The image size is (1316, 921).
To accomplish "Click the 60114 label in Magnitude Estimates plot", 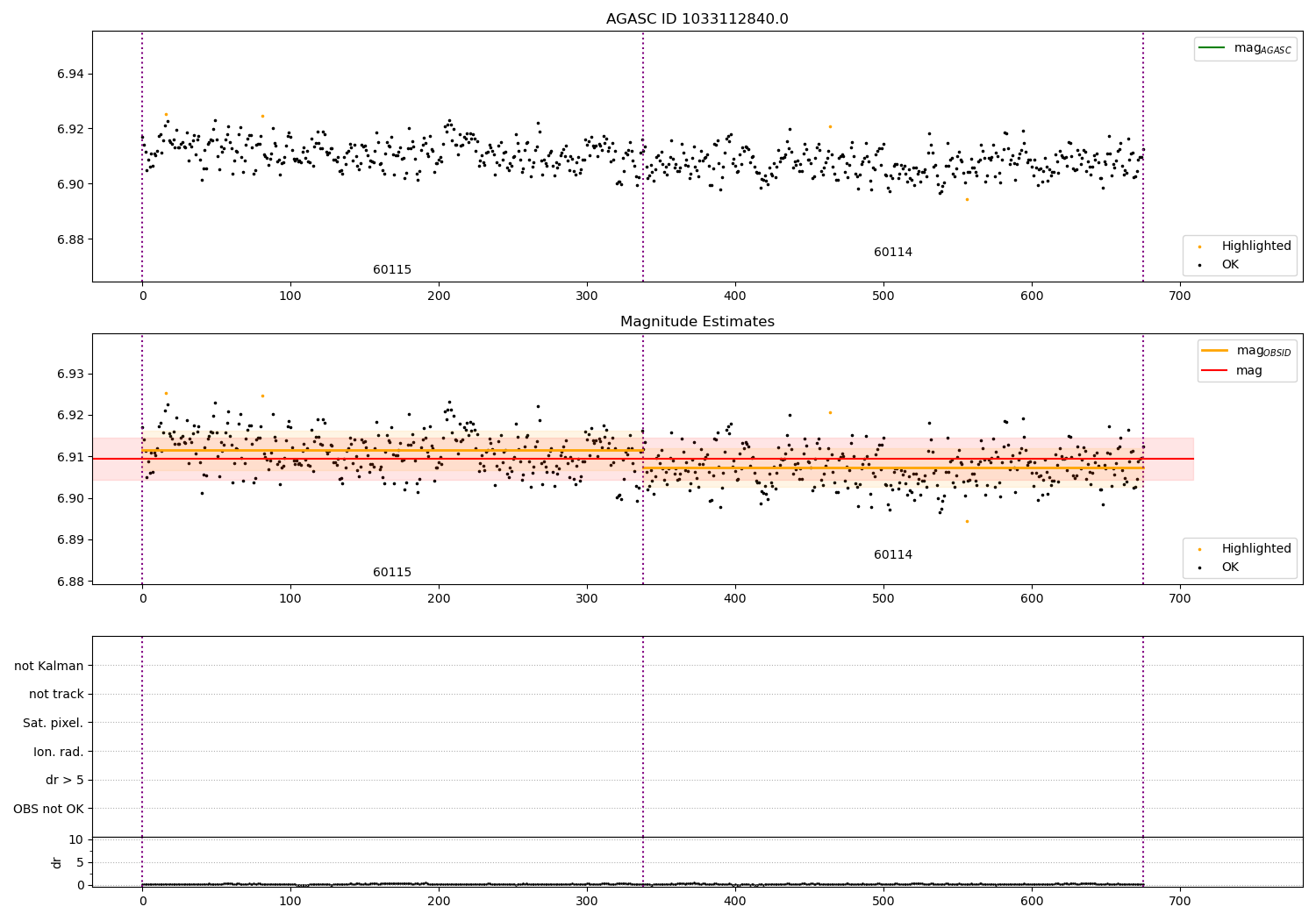I will (893, 555).
